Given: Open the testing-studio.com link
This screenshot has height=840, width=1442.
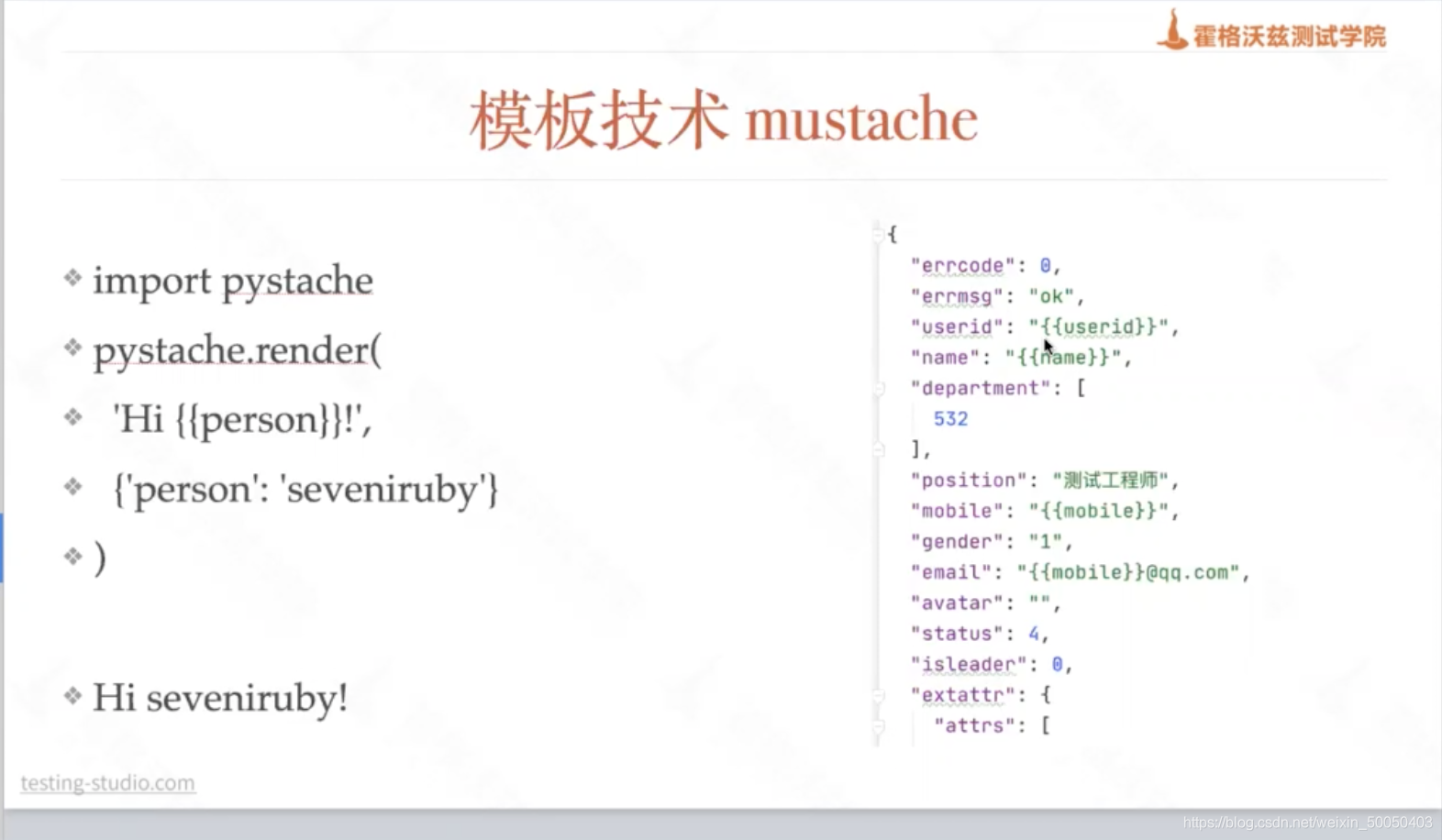Looking at the screenshot, I should (x=108, y=783).
